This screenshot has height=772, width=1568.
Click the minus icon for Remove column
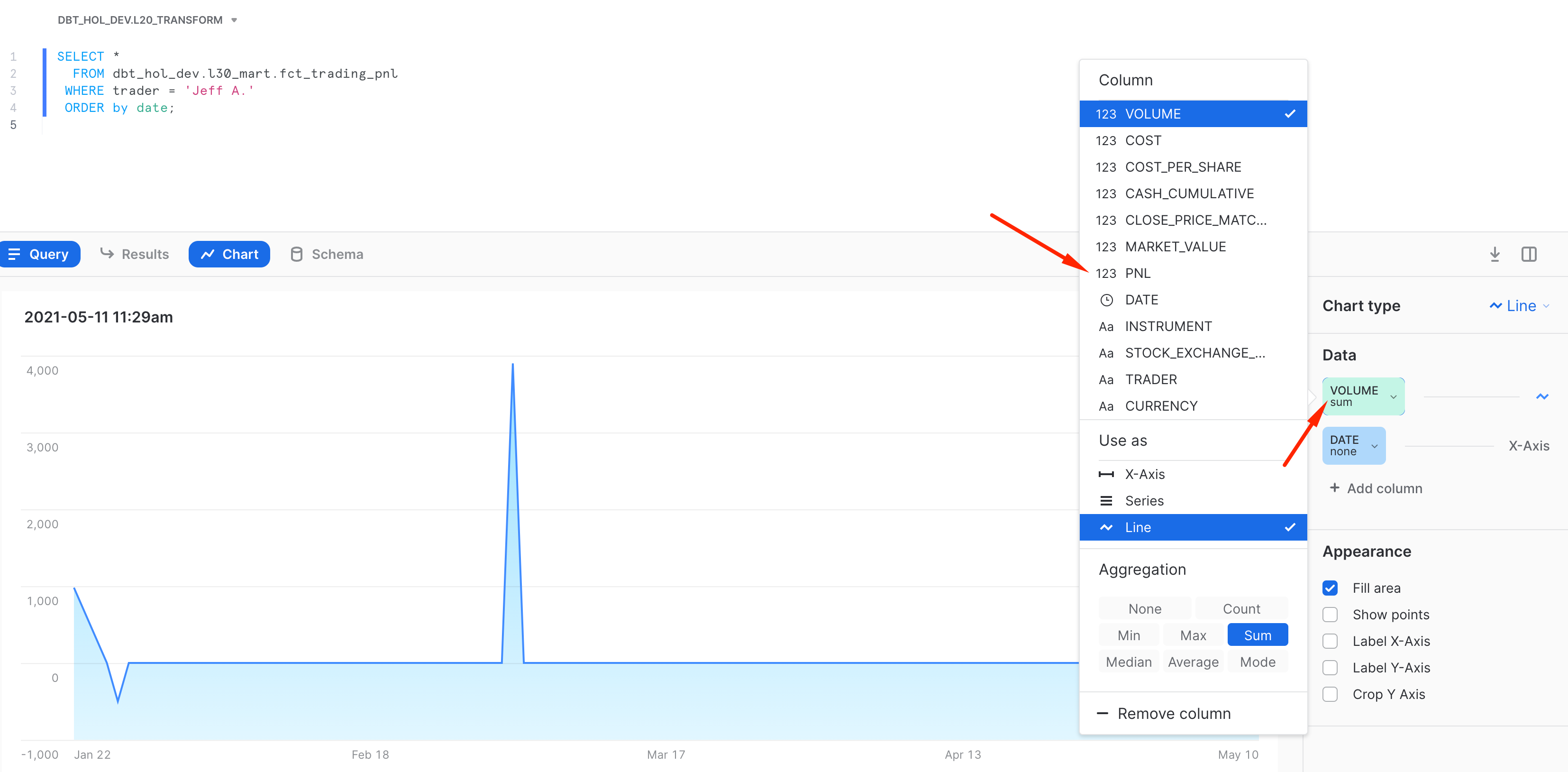[x=1103, y=714]
